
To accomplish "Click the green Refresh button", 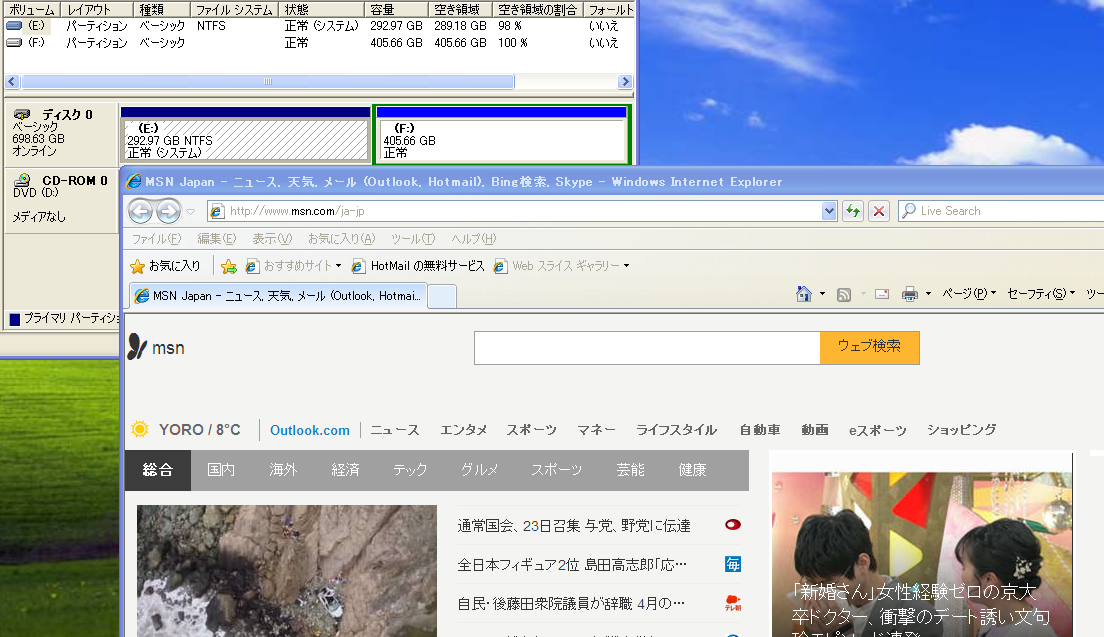I will [x=853, y=211].
